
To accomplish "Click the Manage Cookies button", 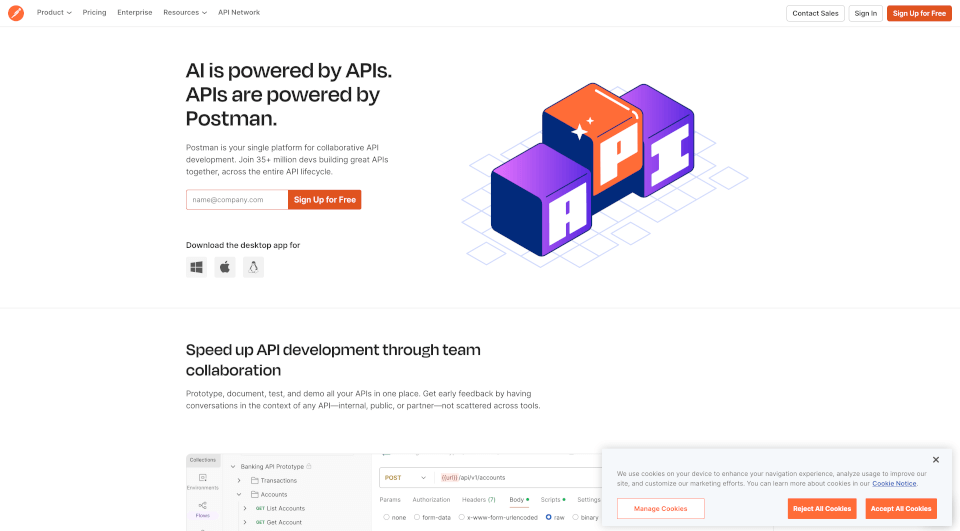I will (x=661, y=508).
